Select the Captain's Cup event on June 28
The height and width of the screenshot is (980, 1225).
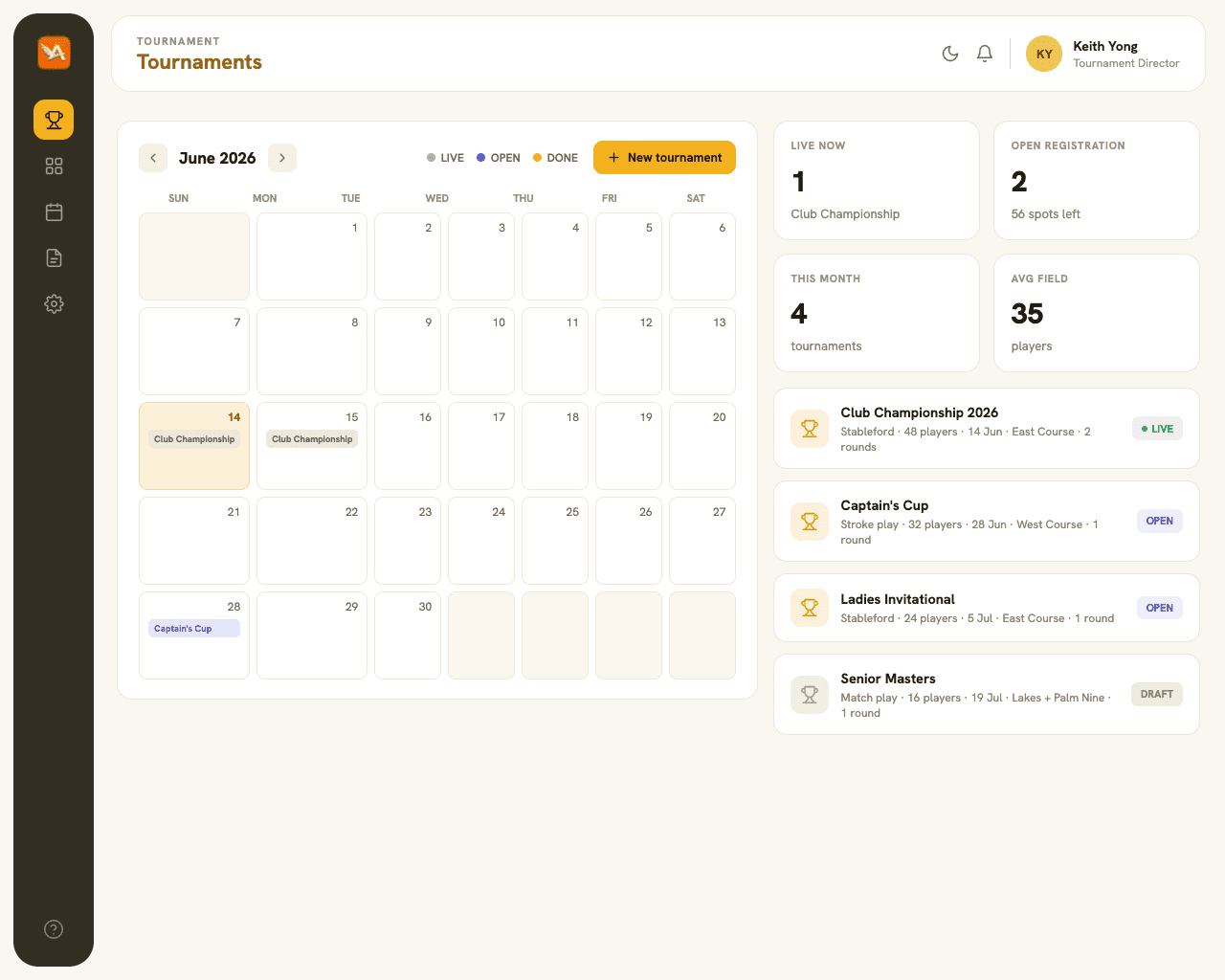tap(194, 629)
